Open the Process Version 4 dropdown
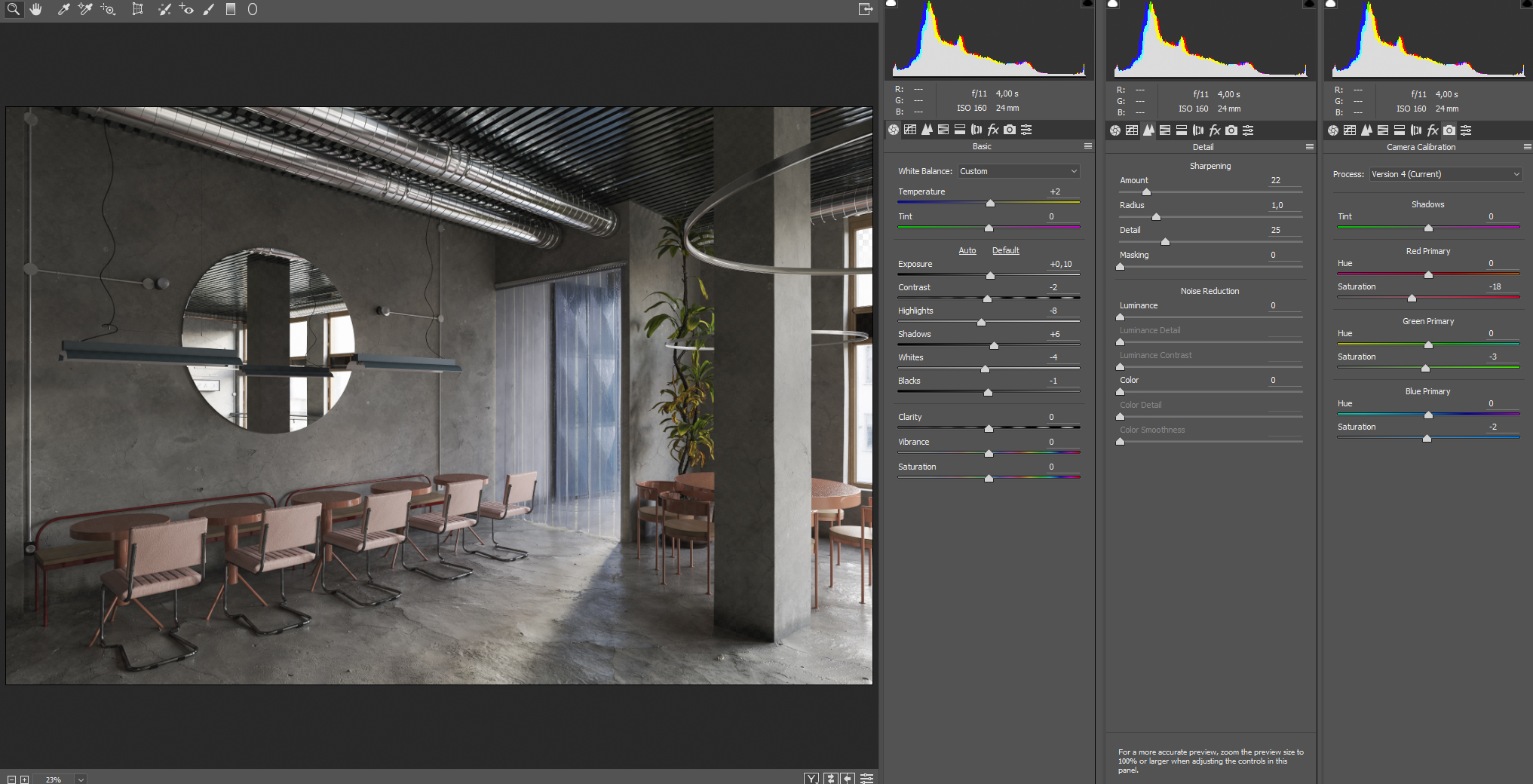Image resolution: width=1533 pixels, height=784 pixels. pos(1446,174)
